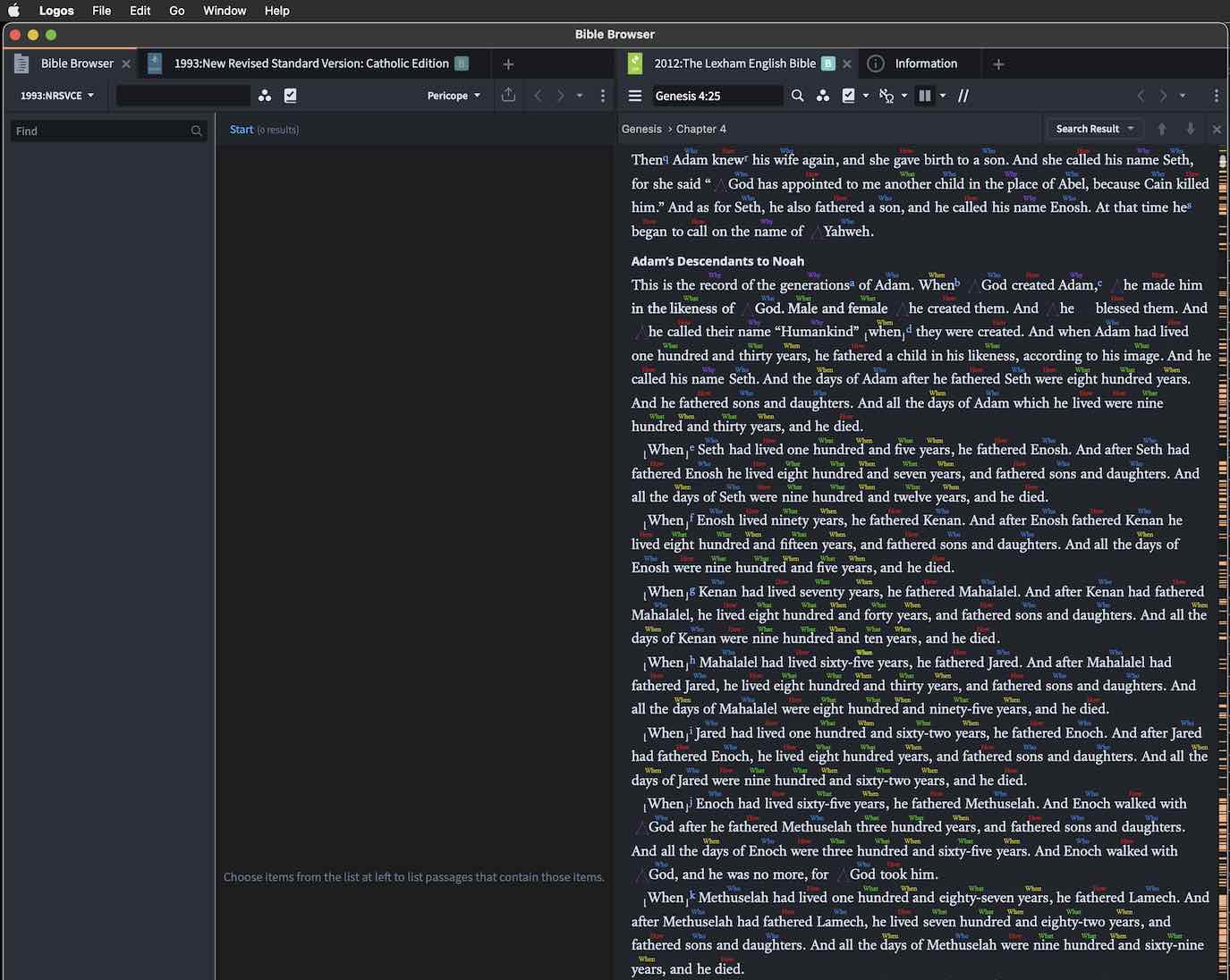Click the Chapter 4 breadcrumb
The image size is (1230, 980).
pyautogui.click(x=701, y=129)
